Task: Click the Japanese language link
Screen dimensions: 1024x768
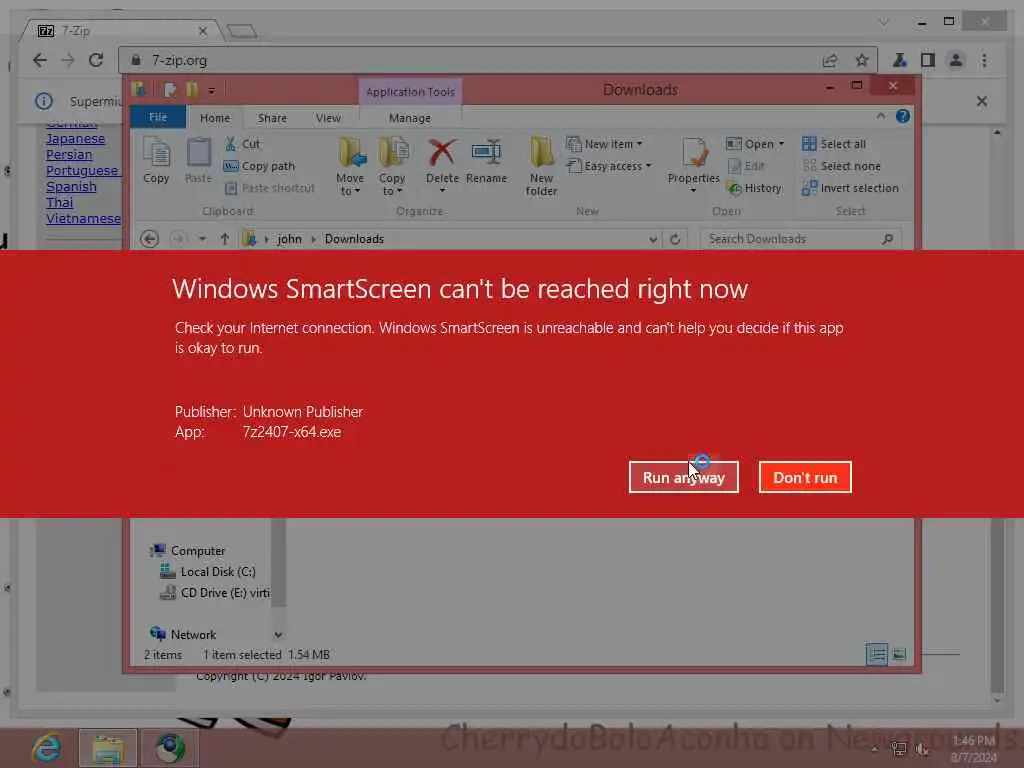Action: click(75, 138)
